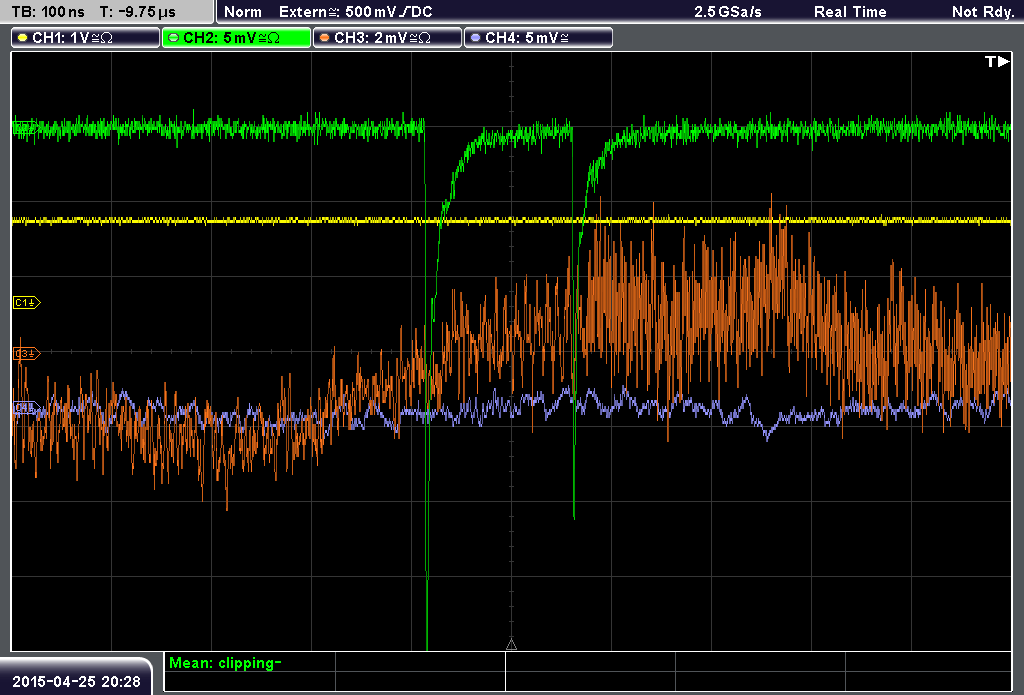This screenshot has width=1024, height=695.
Task: Click the Not Rdy. status indicator
Action: 983,12
